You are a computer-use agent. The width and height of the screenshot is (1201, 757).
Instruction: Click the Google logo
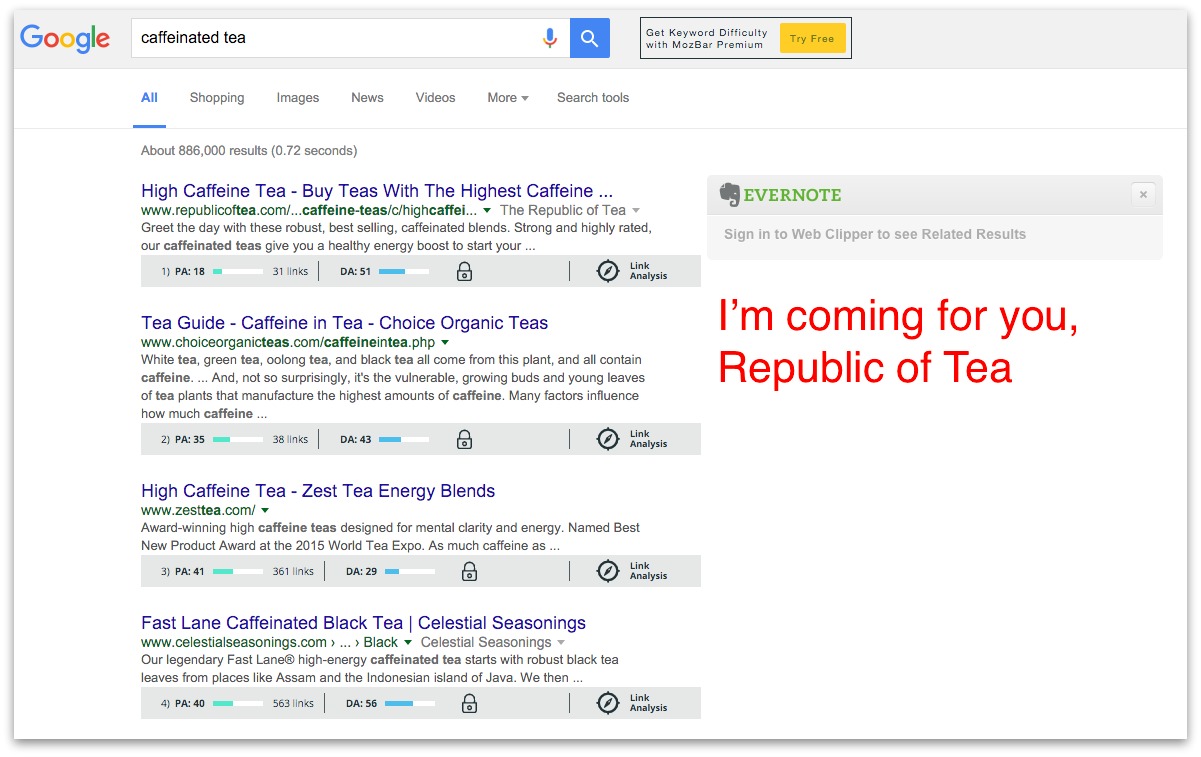coord(65,39)
